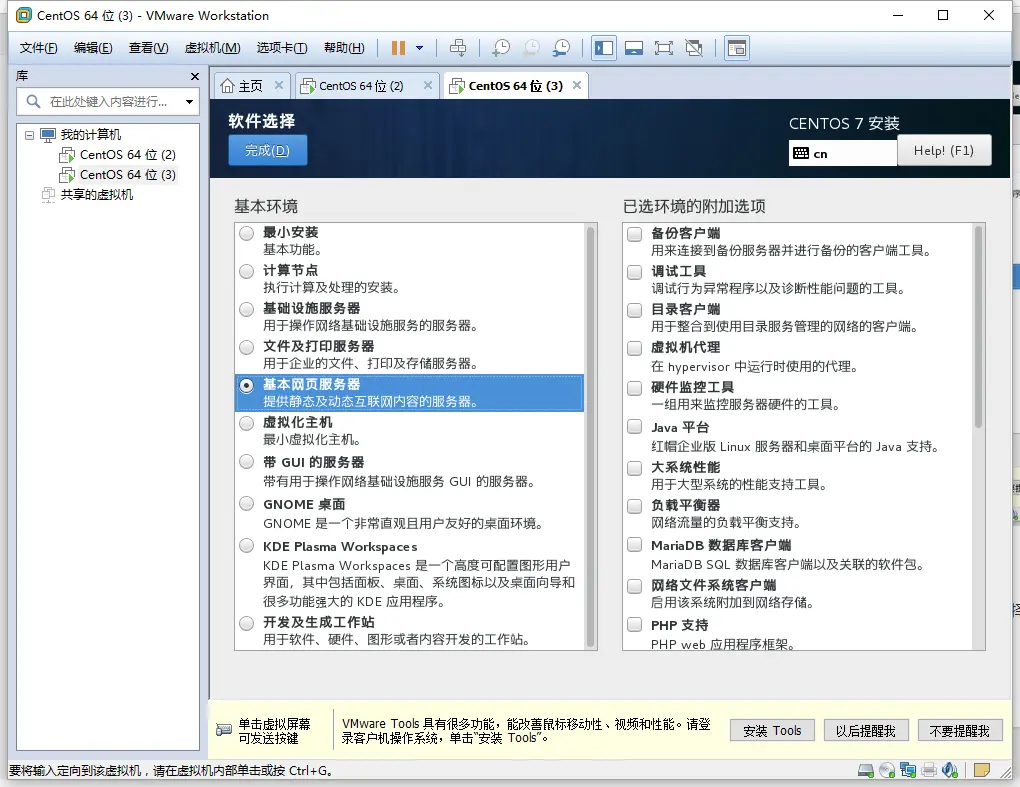Open the 编辑(E) menu
The height and width of the screenshot is (787, 1020).
[x=93, y=47]
